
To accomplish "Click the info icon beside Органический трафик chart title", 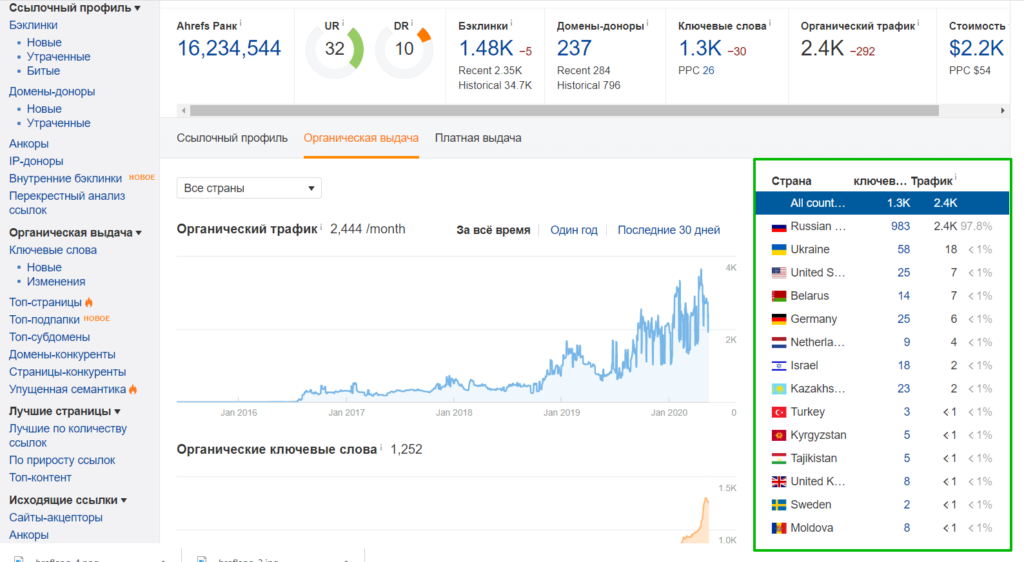I will point(321,226).
